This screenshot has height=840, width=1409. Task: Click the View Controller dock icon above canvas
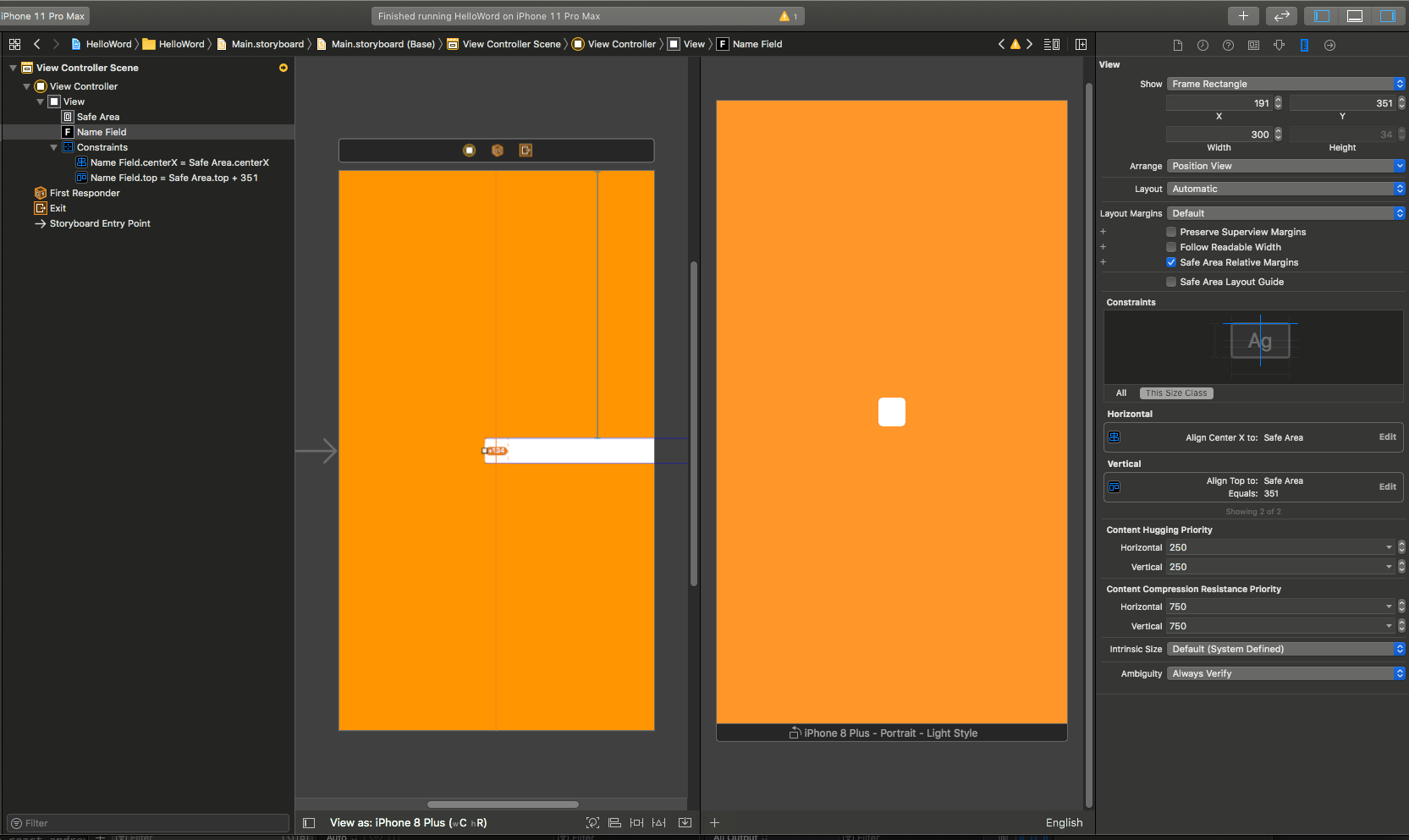point(469,150)
